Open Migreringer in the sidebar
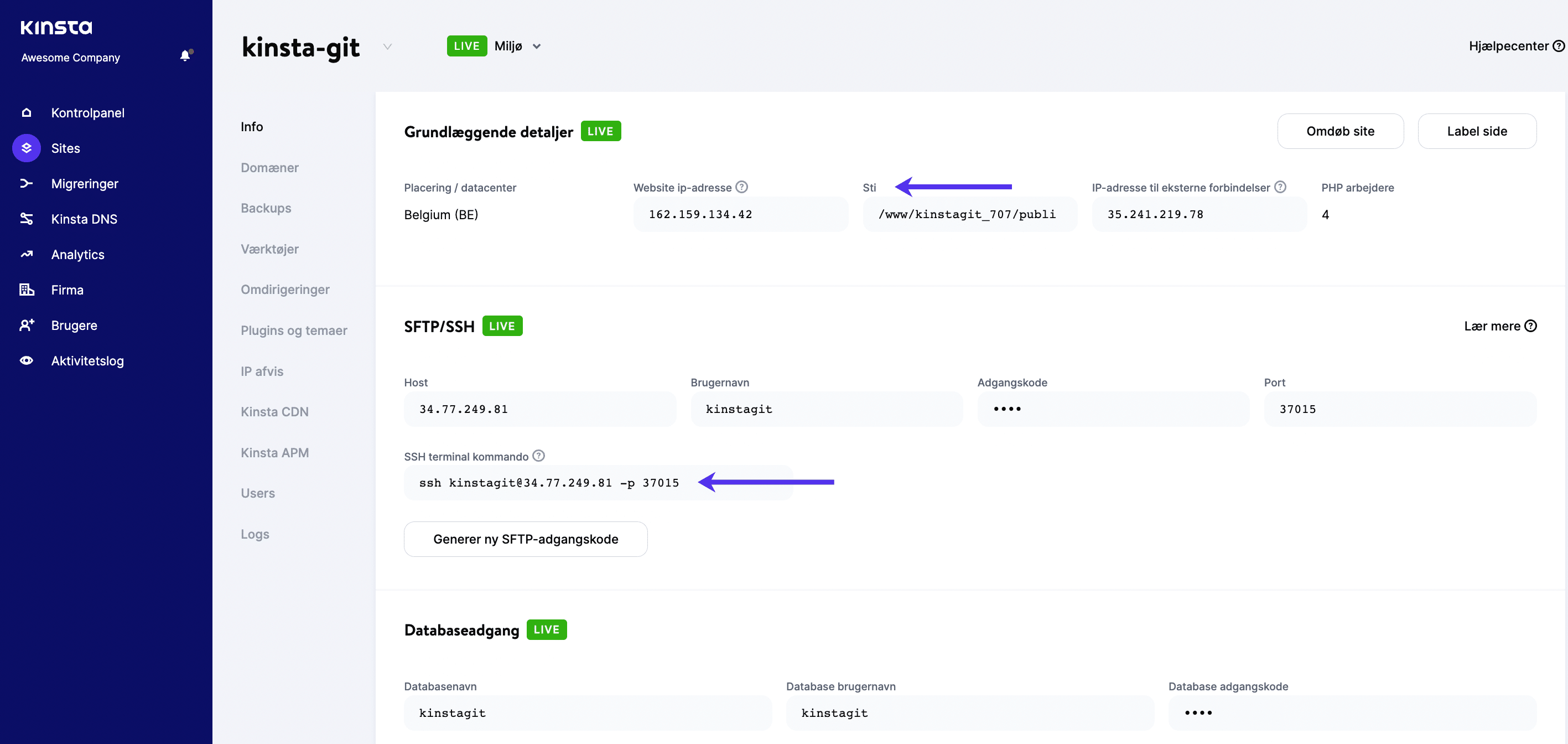The height and width of the screenshot is (744, 1568). click(85, 183)
